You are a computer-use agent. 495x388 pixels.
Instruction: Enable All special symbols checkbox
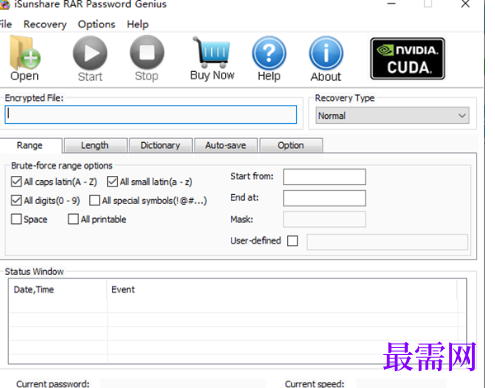pyautogui.click(x=94, y=200)
